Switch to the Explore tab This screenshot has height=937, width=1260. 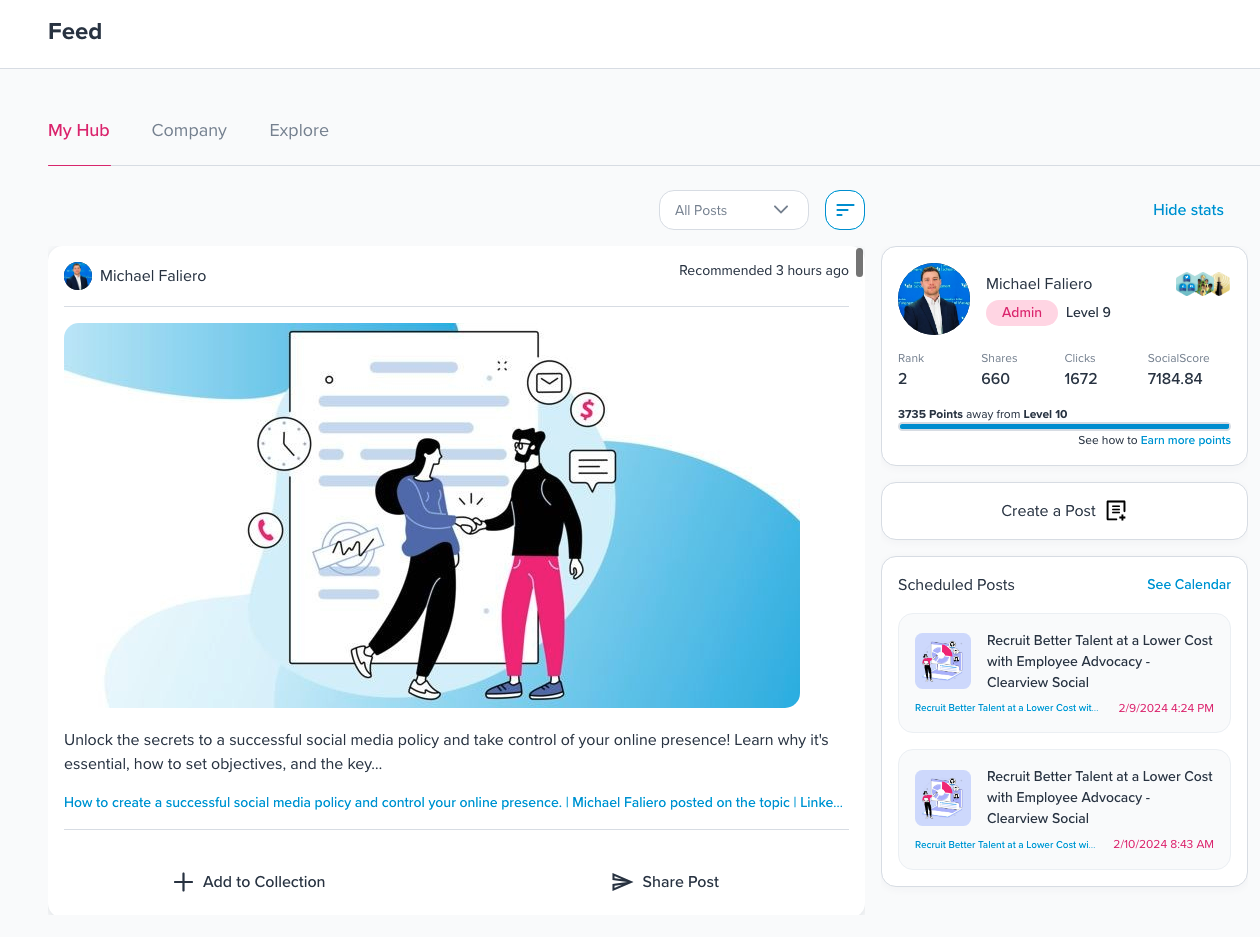(298, 130)
